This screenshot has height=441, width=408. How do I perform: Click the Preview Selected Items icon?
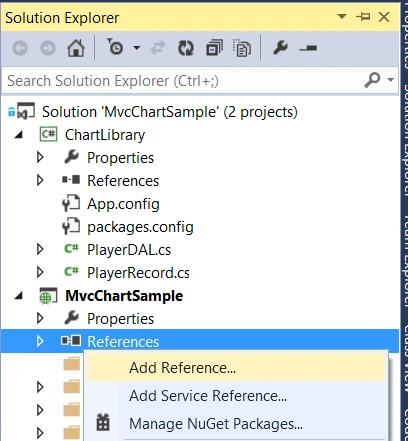308,49
